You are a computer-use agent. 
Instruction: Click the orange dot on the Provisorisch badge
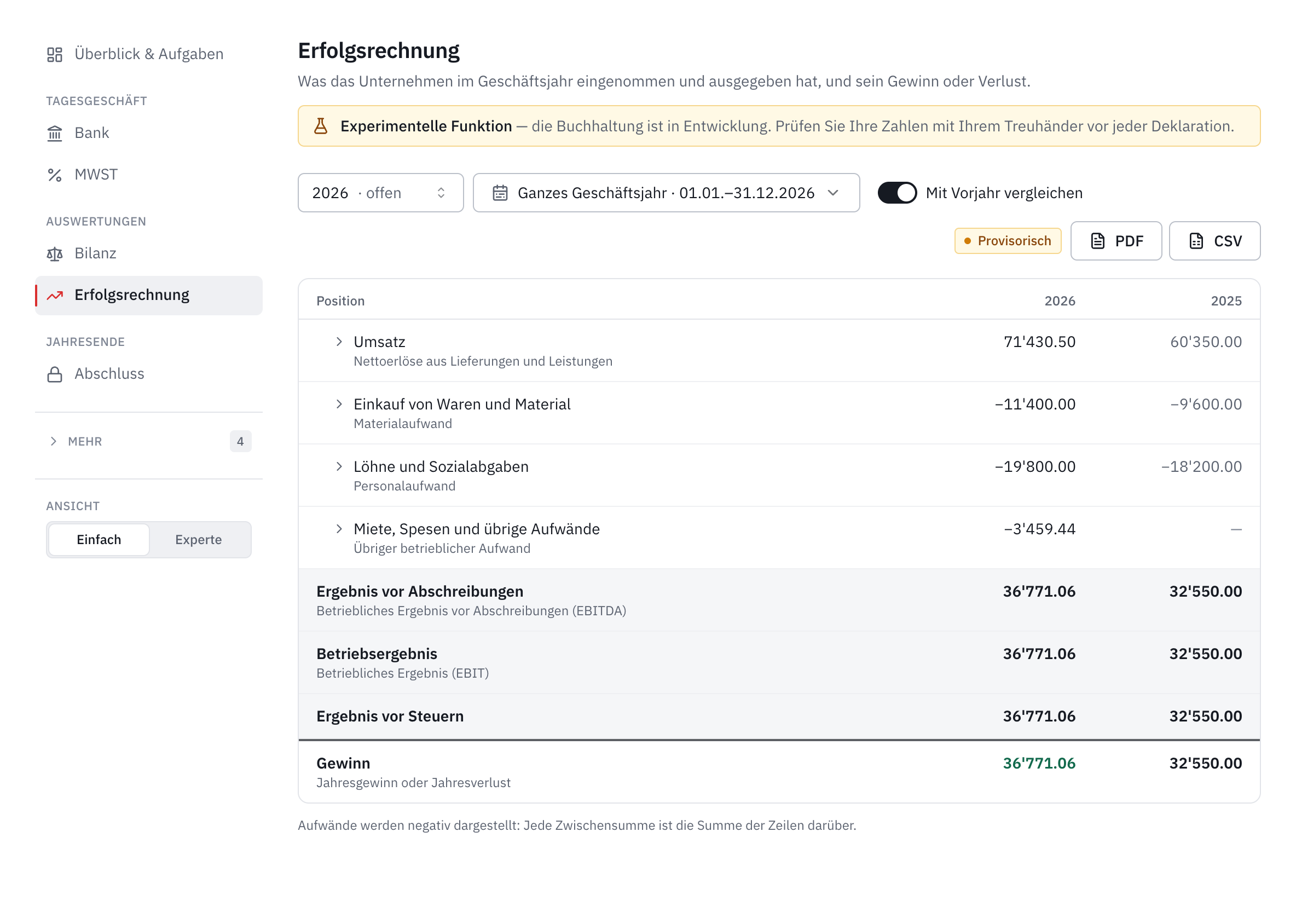968,241
